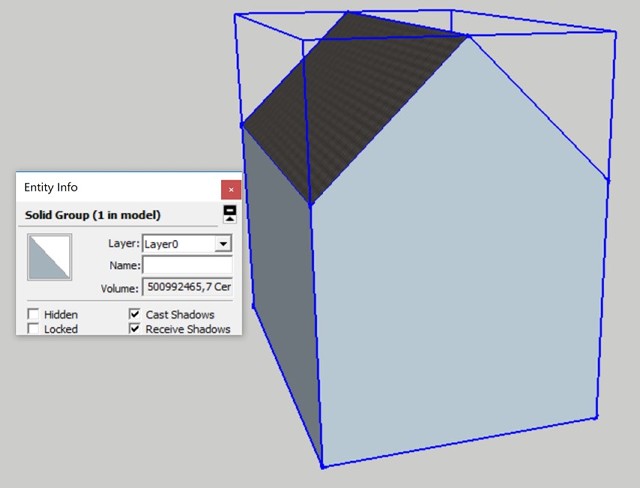The width and height of the screenshot is (640, 488).
Task: Enable the Hidden checkbox
Action: point(33,314)
